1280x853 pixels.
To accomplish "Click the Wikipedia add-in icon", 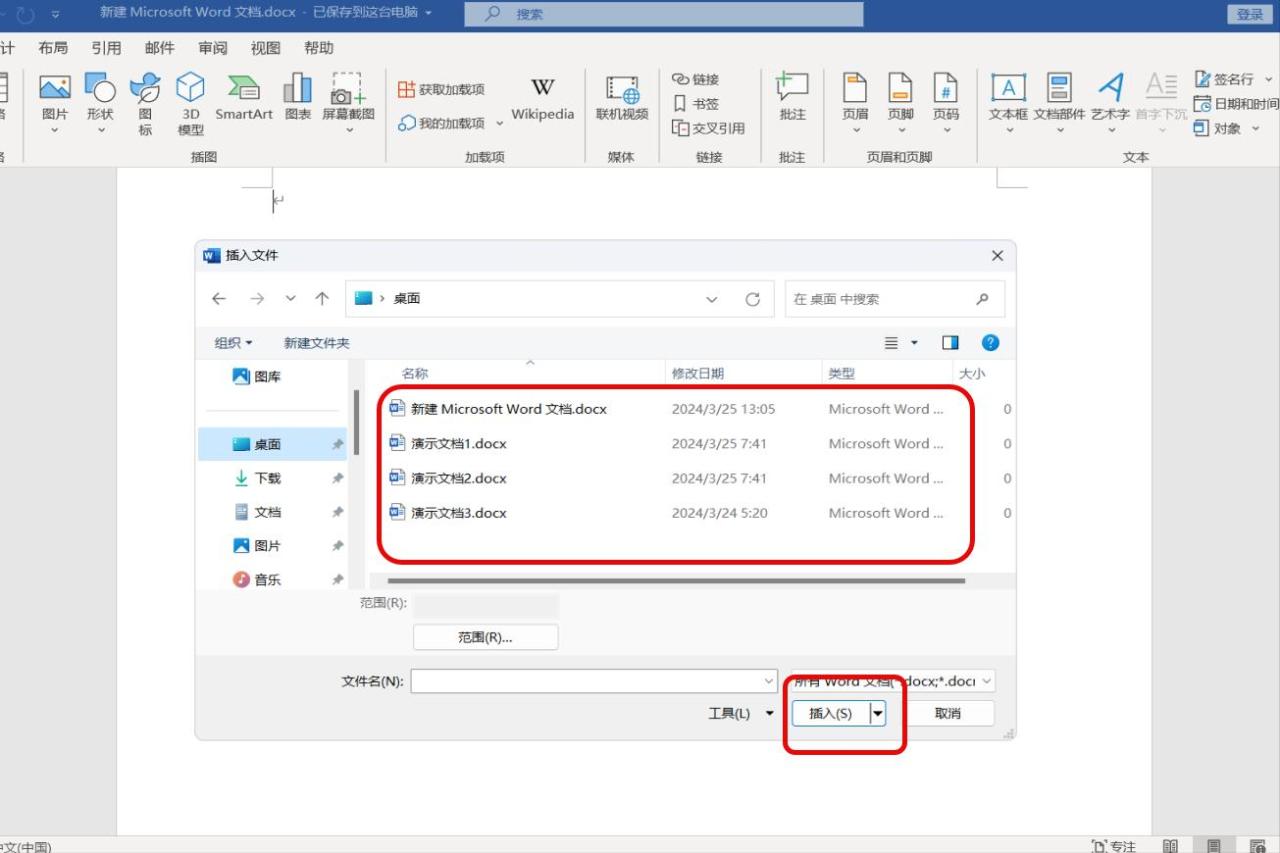I will click(542, 90).
